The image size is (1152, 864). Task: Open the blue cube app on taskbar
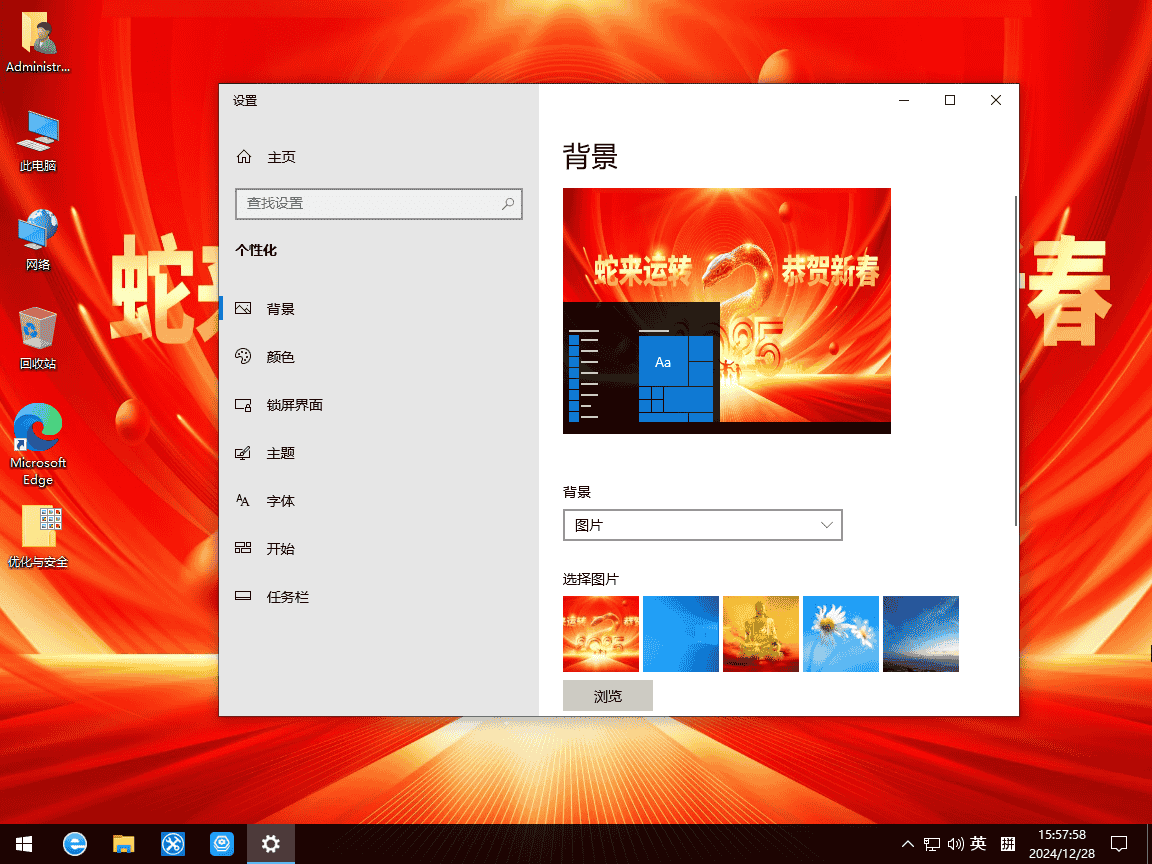click(222, 843)
